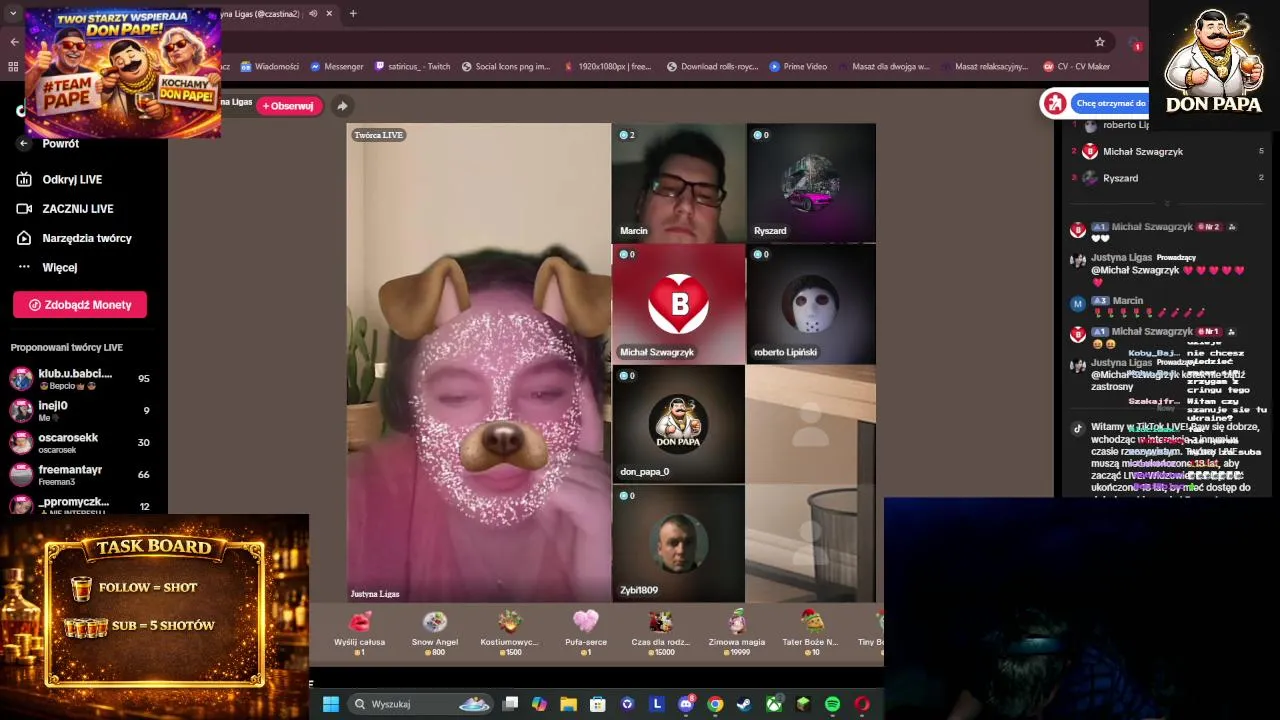The image size is (1280, 720).
Task: Click the Twórca LIVE badge on video
Action: (x=378, y=135)
